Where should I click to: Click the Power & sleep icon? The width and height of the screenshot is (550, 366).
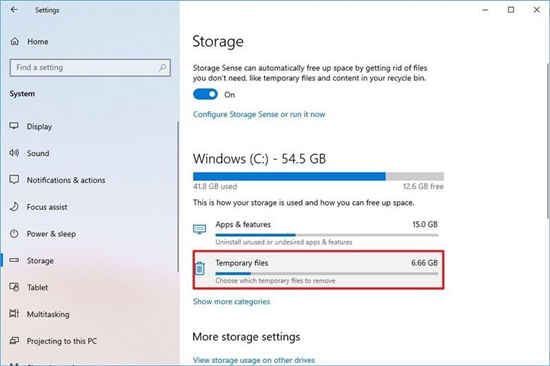click(x=14, y=233)
